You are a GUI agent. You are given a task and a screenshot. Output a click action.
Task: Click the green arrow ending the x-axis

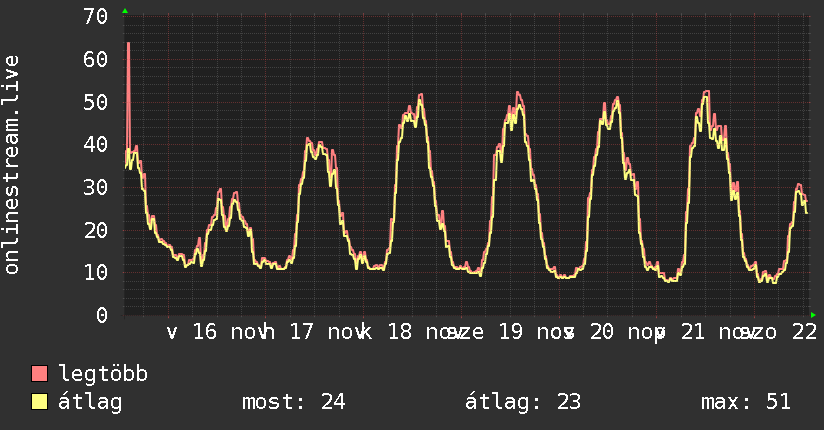coord(813,315)
